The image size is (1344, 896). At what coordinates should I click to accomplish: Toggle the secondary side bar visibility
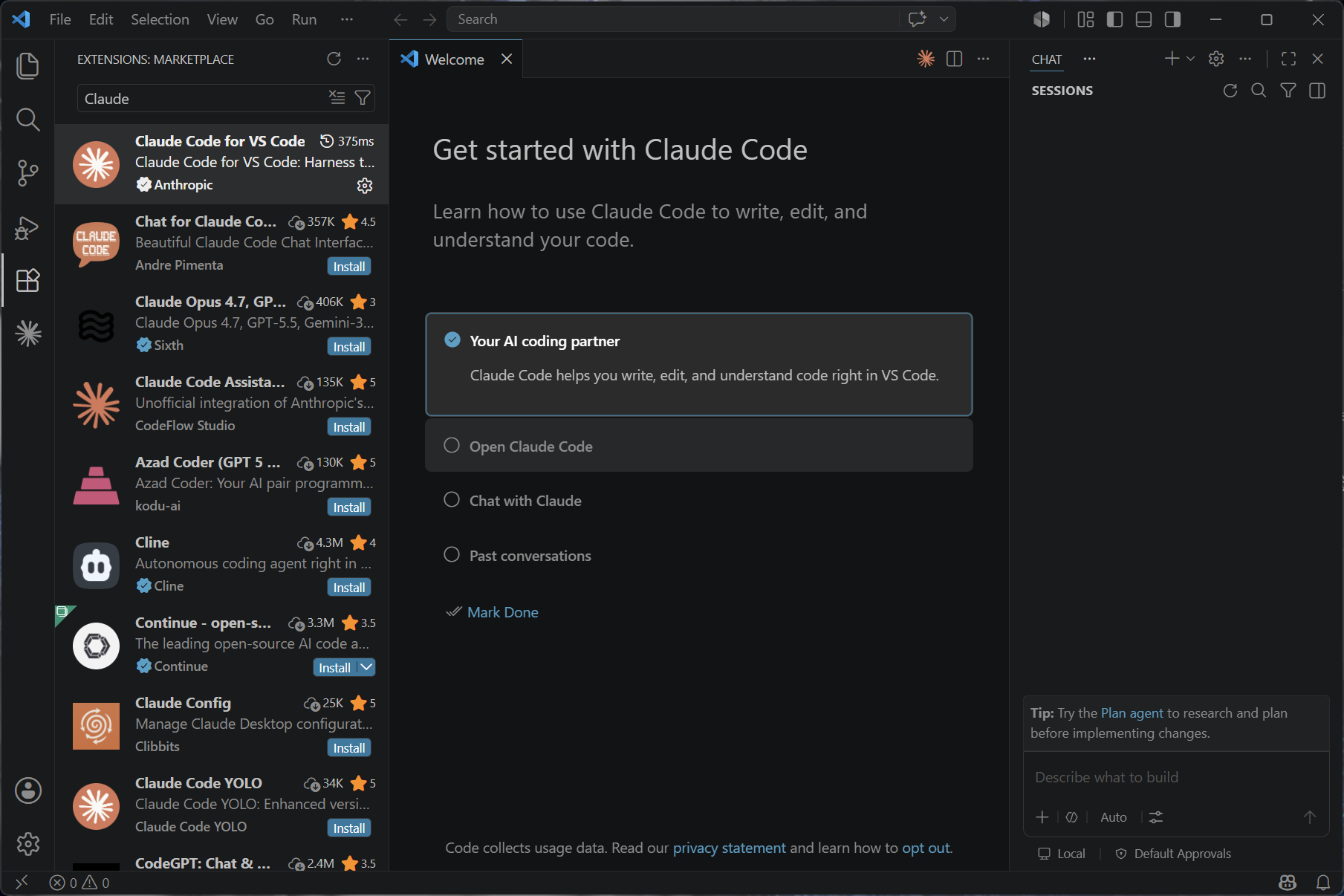pos(1173,19)
